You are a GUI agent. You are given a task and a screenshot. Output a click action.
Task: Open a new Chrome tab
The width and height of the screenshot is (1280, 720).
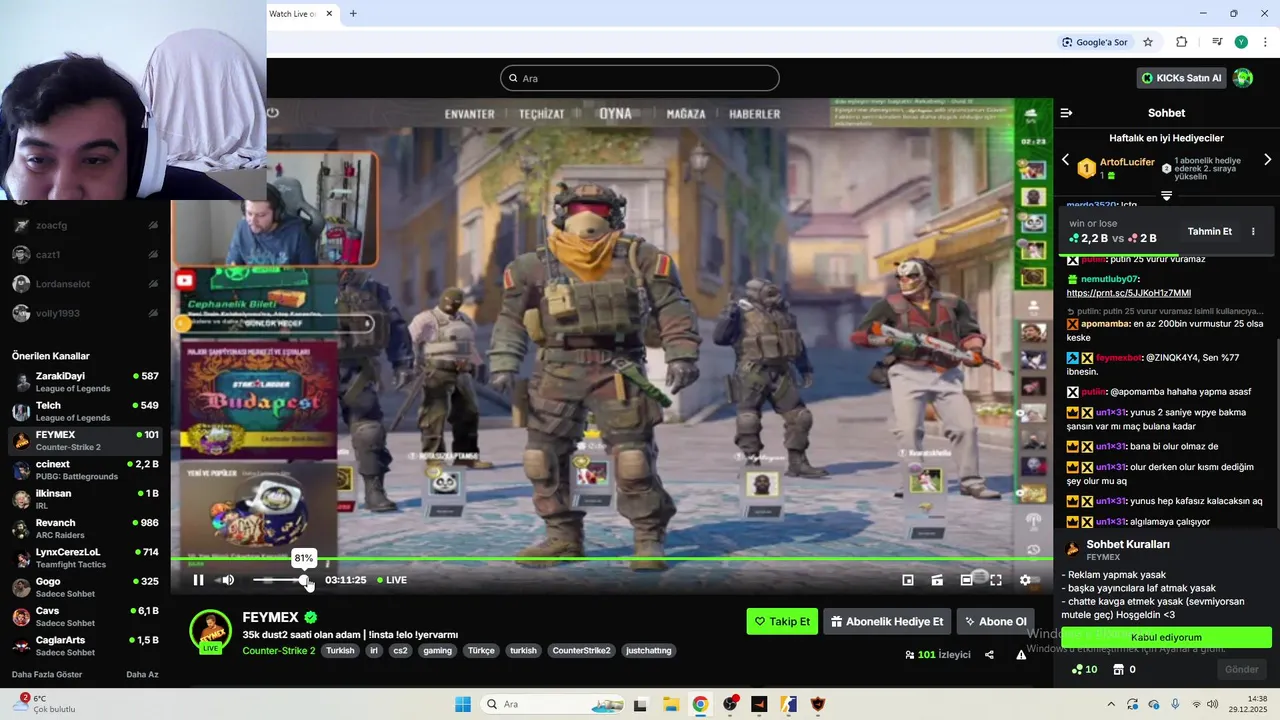(353, 13)
